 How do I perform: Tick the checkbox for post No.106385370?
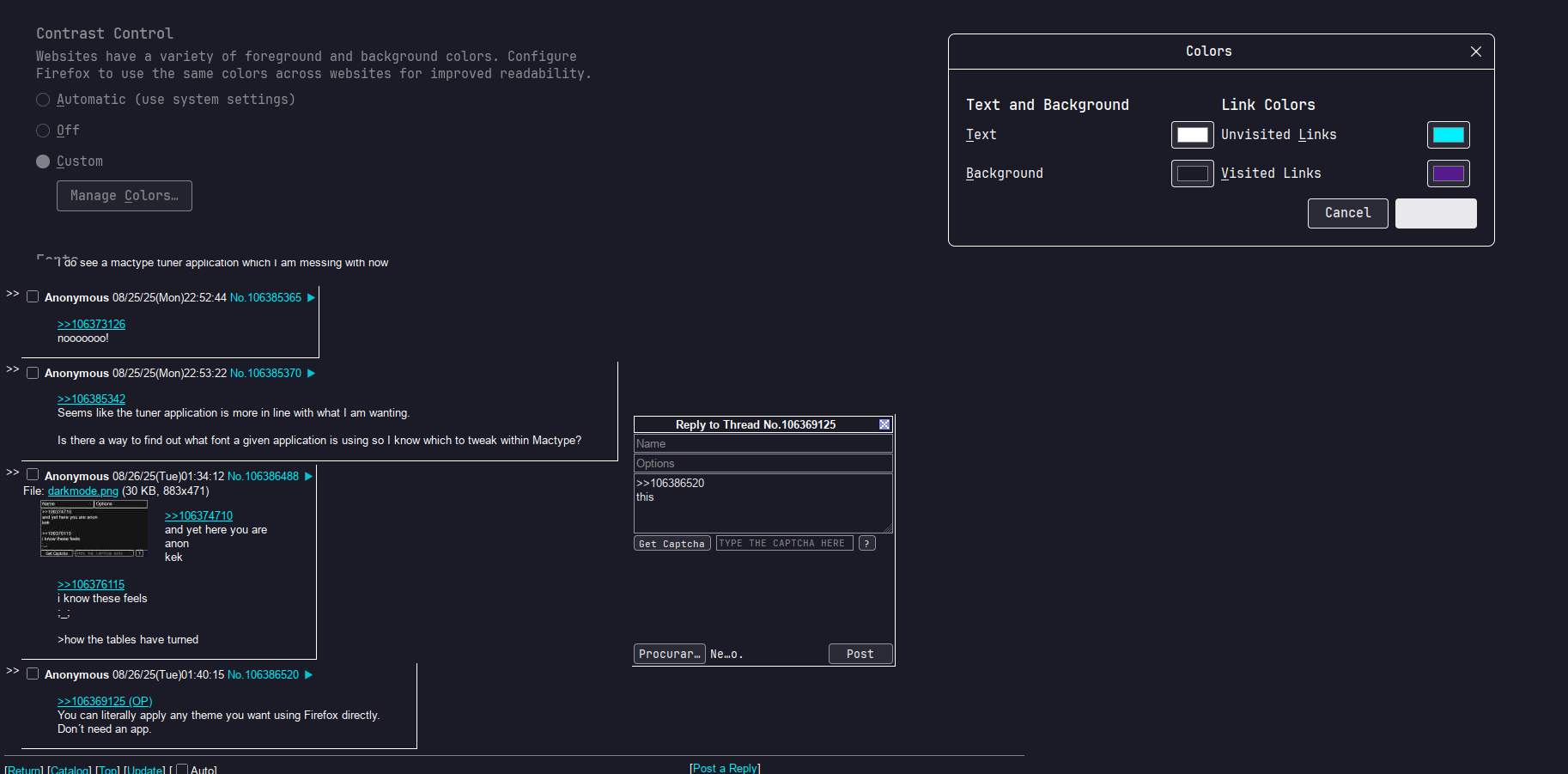(x=33, y=372)
